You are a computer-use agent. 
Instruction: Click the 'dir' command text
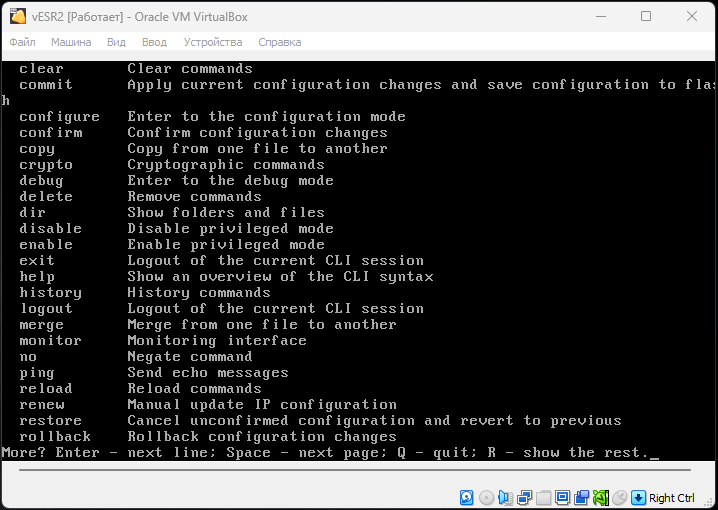(33, 213)
